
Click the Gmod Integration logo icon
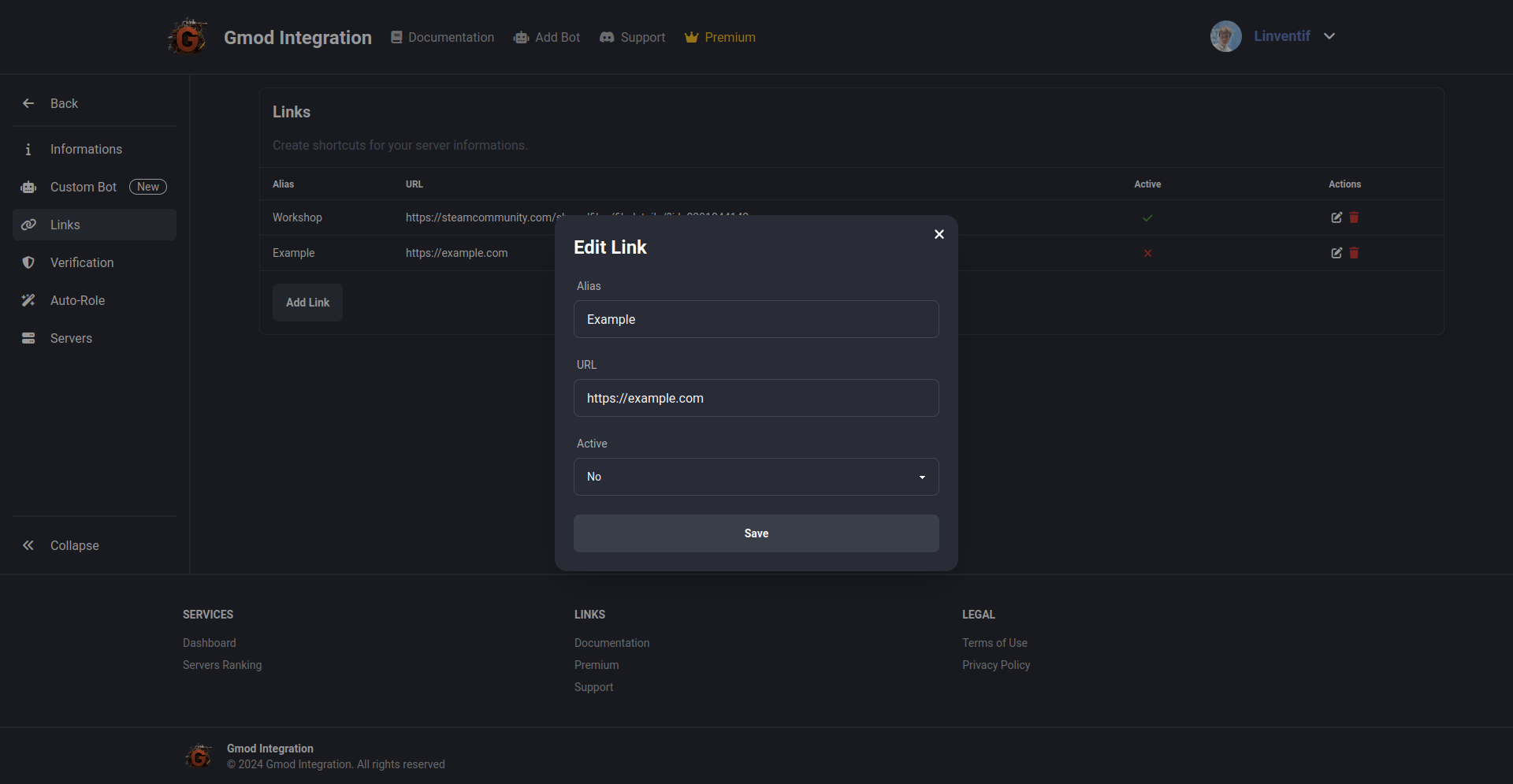(187, 36)
